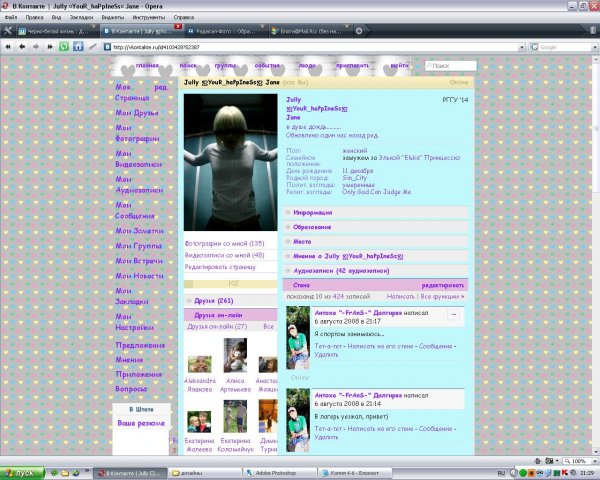Click Ваше резюме link in В Штате box
This screenshot has height=480, width=600.
click(x=141, y=423)
